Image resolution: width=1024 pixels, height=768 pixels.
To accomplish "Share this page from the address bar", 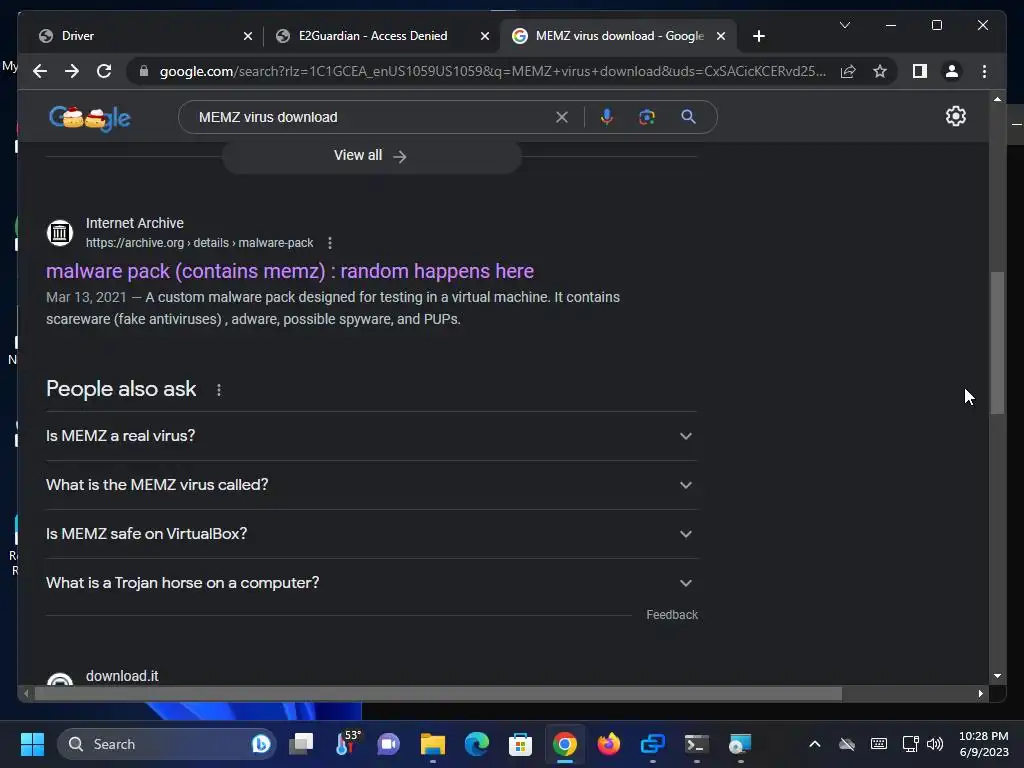I will pos(848,71).
